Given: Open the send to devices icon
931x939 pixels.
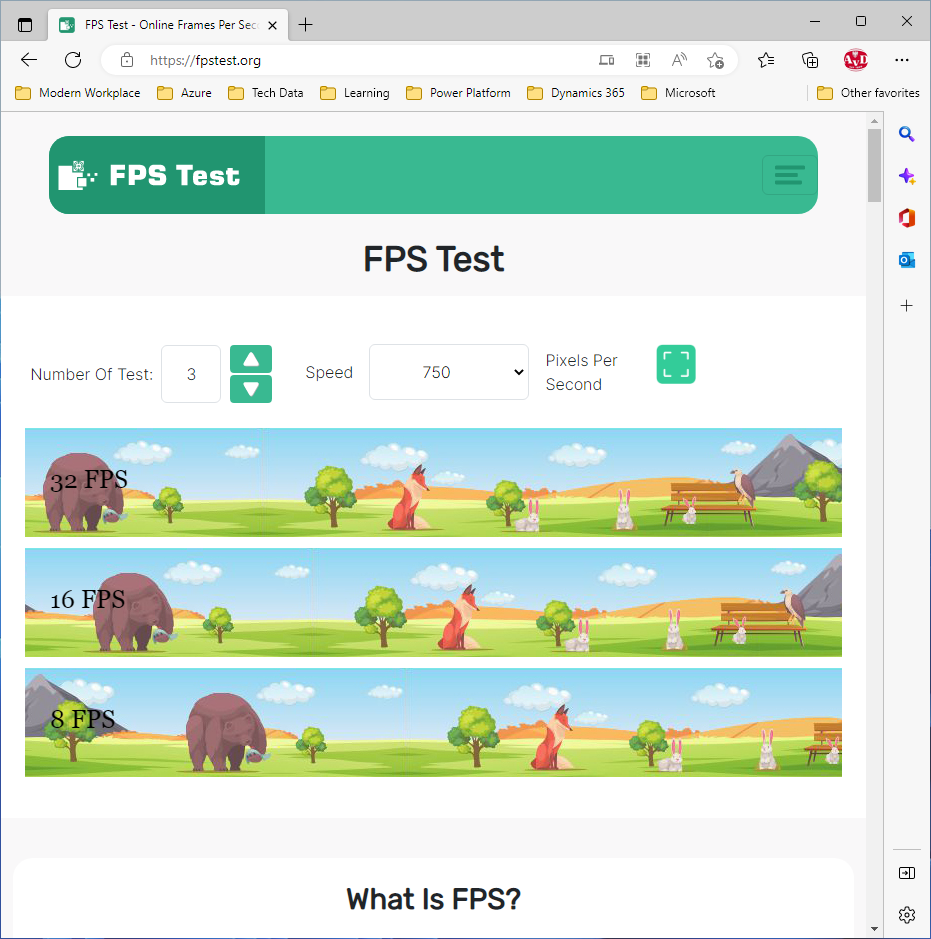Looking at the screenshot, I should [606, 60].
